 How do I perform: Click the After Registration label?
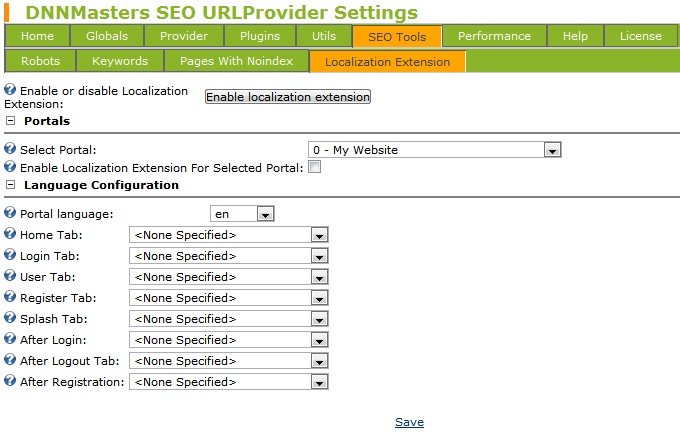(x=72, y=382)
